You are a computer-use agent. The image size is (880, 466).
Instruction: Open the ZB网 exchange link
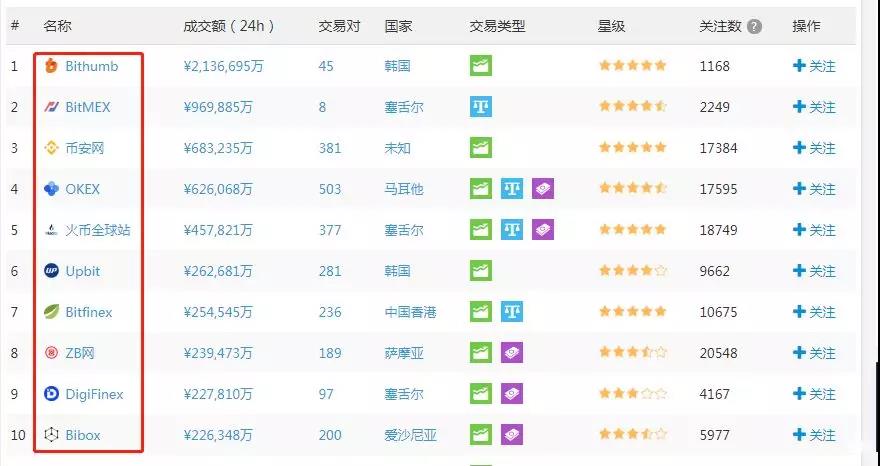coord(80,353)
